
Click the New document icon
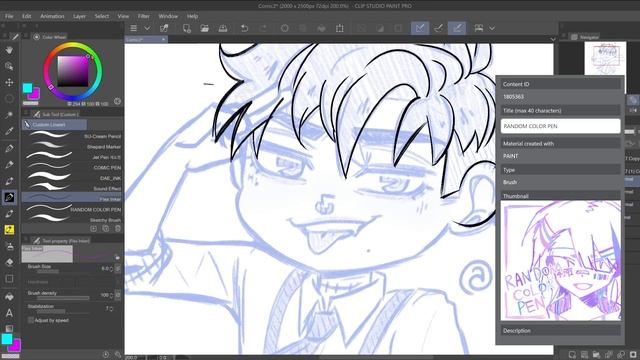click(x=187, y=28)
